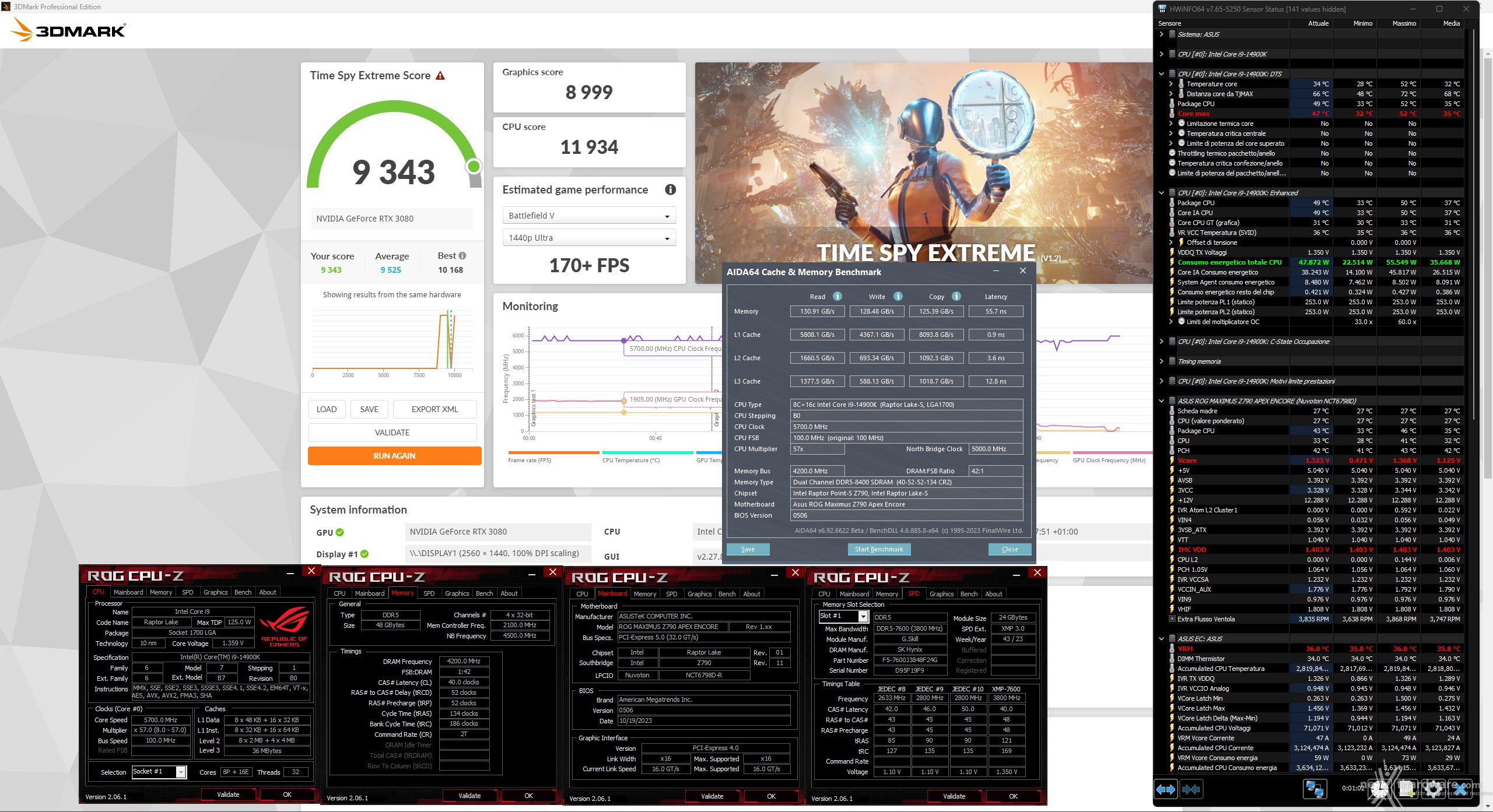Expand Timing memoria sensor group
The height and width of the screenshot is (812, 1493).
click(1162, 361)
